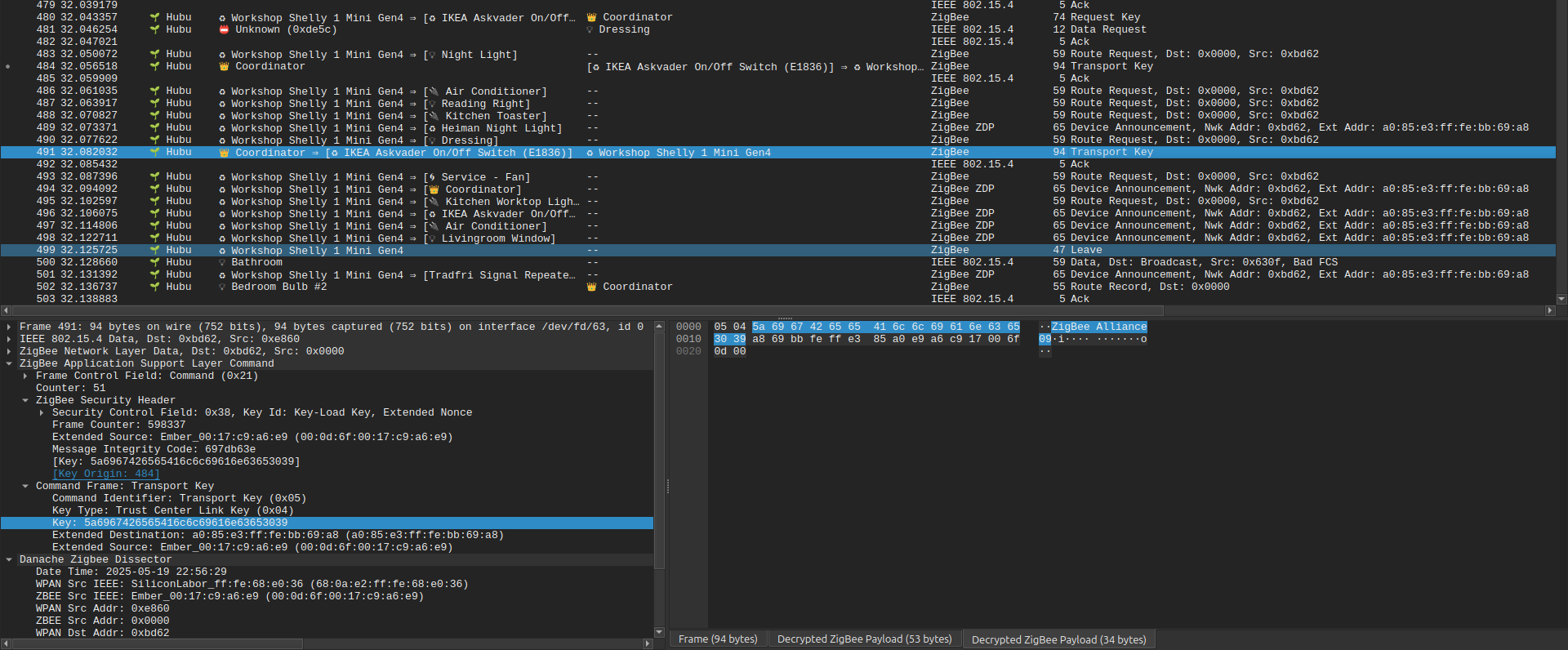The height and width of the screenshot is (650, 1568).
Task: Click details pane horizontal scrollbar right arrow
Action: pos(648,643)
